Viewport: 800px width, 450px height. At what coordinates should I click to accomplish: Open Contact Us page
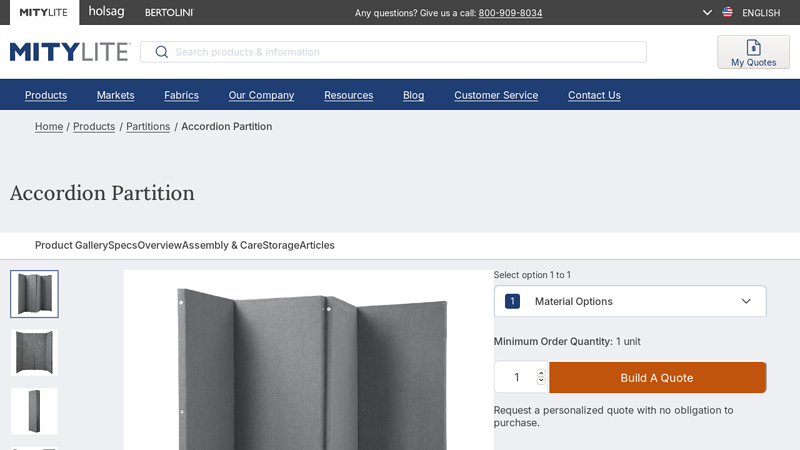(x=594, y=95)
